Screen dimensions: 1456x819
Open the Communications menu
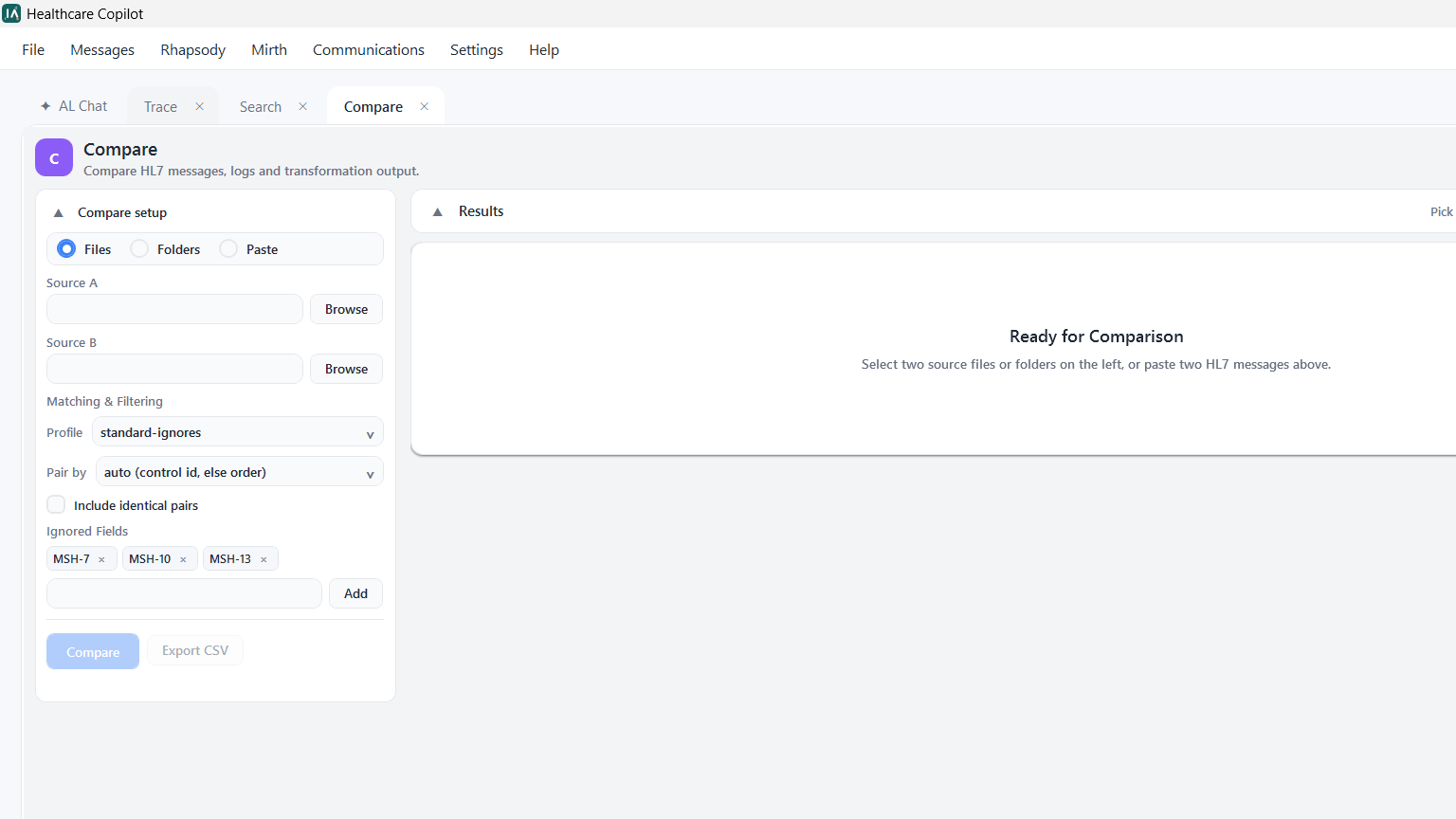pyautogui.click(x=369, y=49)
